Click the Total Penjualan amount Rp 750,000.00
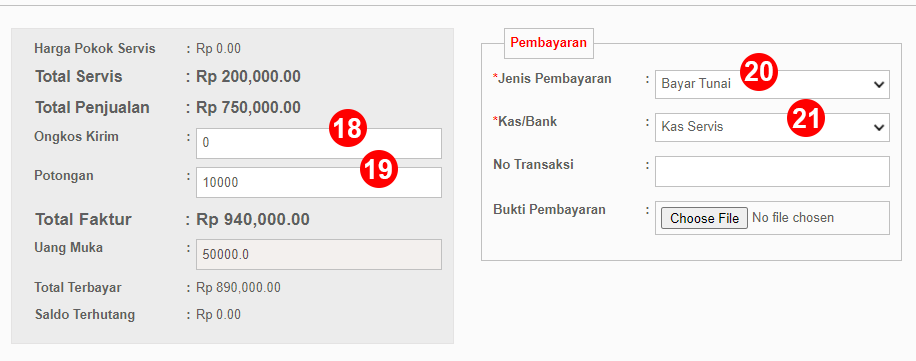The height and width of the screenshot is (361, 916). pos(248,108)
